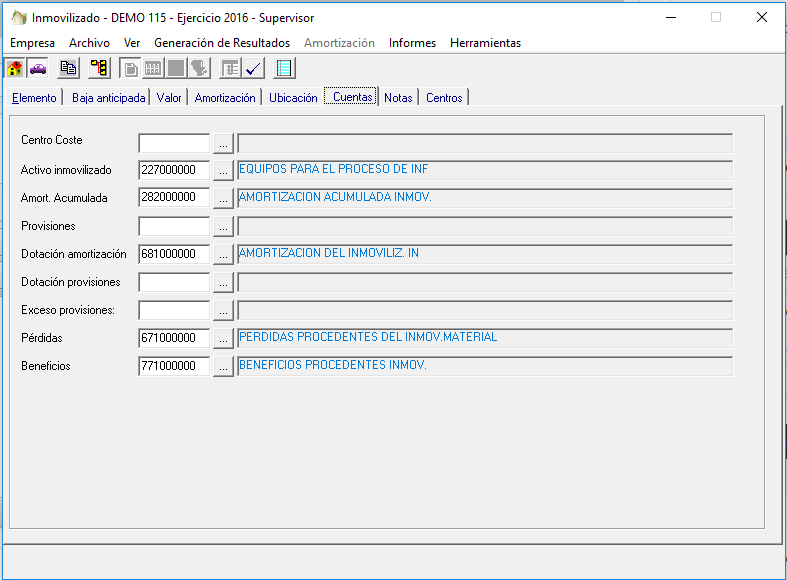The image size is (787, 580).
Task: Click the greyed hand toolbar icon
Action: click(199, 68)
